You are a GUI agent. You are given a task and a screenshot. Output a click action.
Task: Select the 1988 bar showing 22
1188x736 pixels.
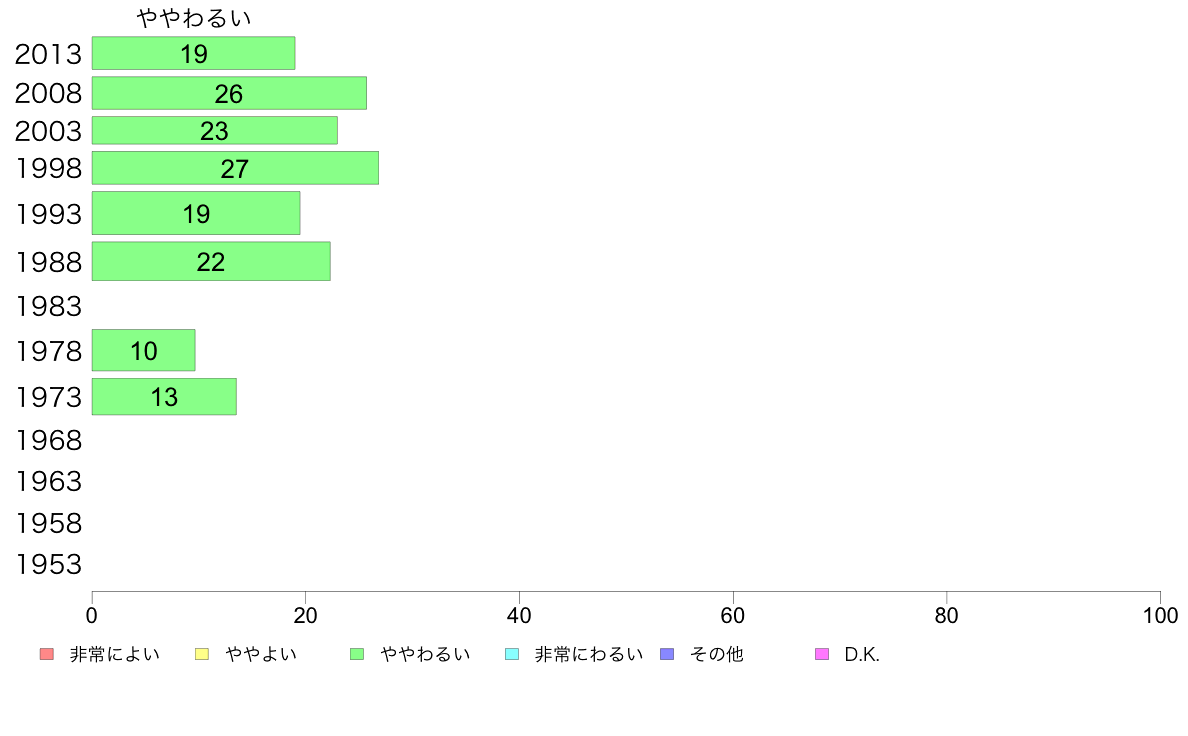(x=211, y=262)
